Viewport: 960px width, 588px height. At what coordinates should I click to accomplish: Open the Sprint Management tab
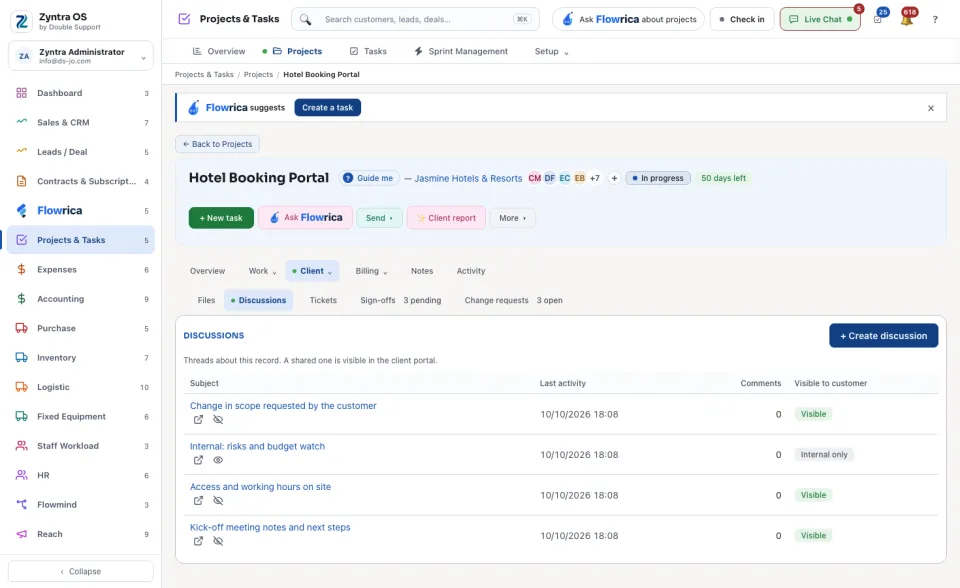point(461,51)
